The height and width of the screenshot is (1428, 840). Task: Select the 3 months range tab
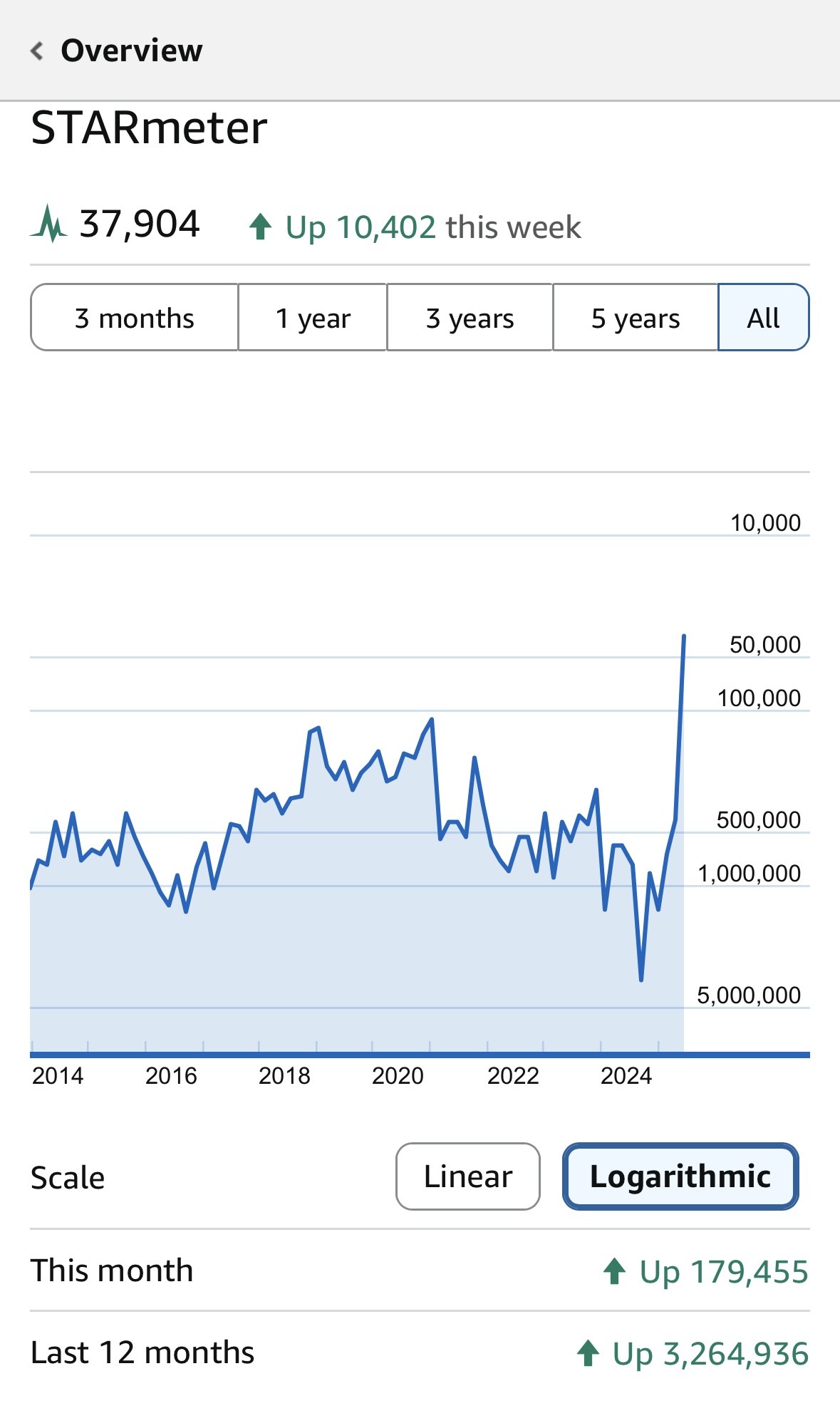point(134,317)
